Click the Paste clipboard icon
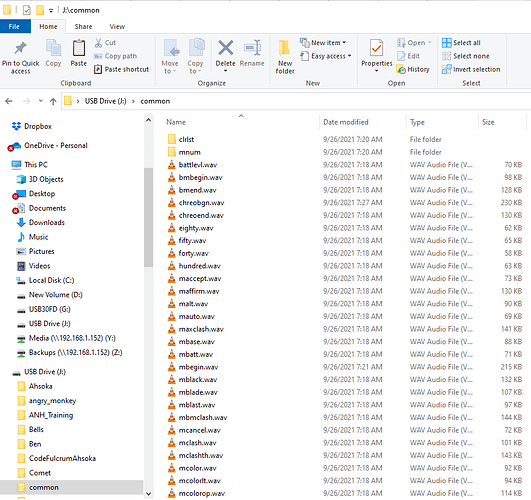The image size is (531, 500). pyautogui.click(x=79, y=48)
